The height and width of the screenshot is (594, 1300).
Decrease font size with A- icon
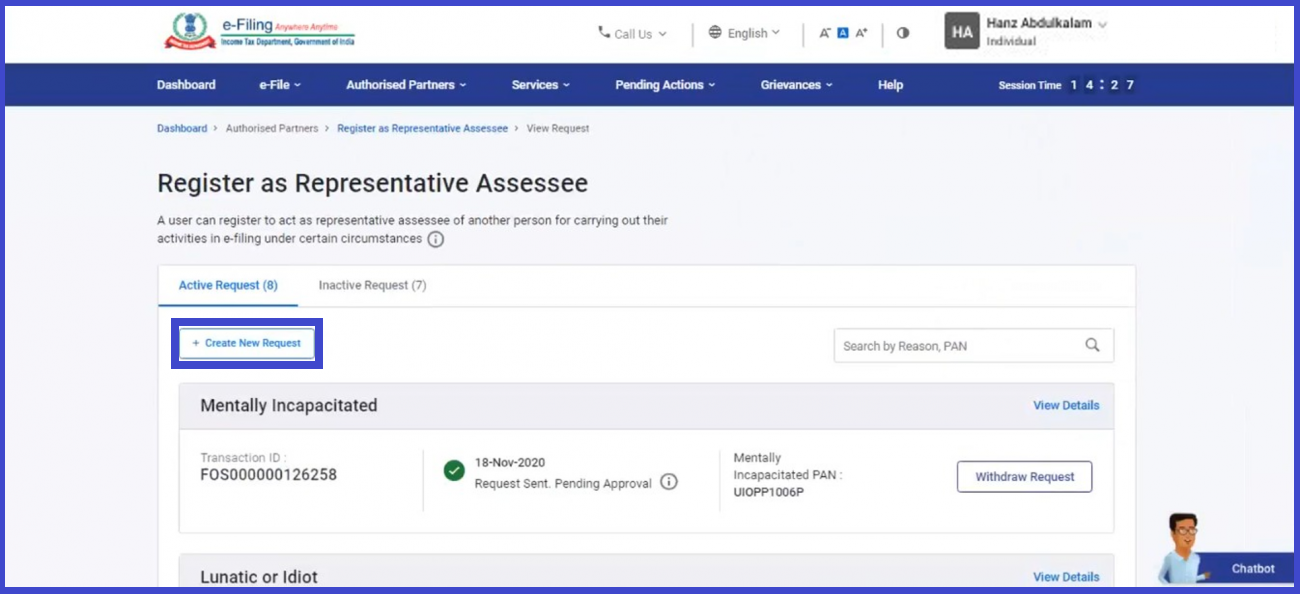pyautogui.click(x=825, y=33)
